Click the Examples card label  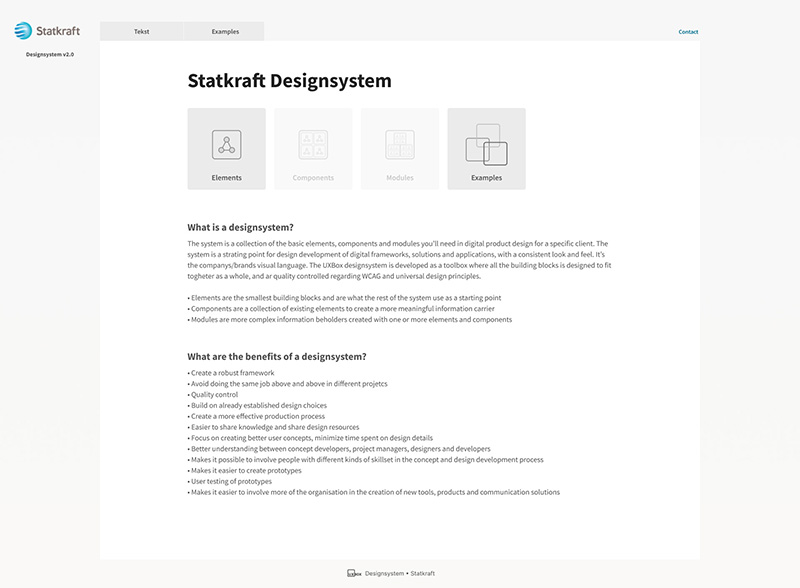487,178
